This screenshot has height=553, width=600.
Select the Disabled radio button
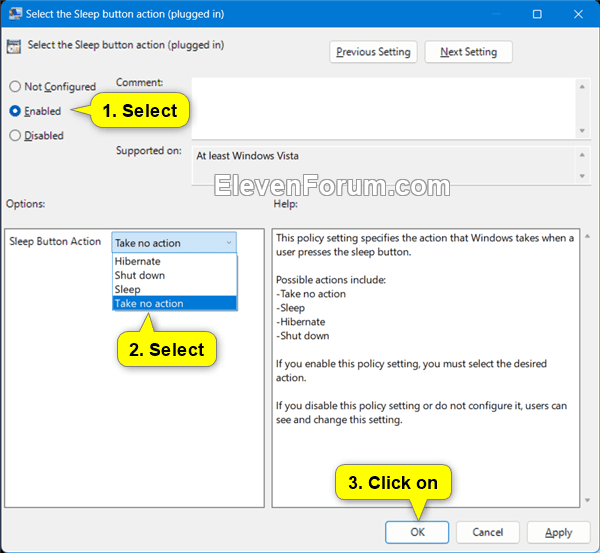(x=15, y=135)
